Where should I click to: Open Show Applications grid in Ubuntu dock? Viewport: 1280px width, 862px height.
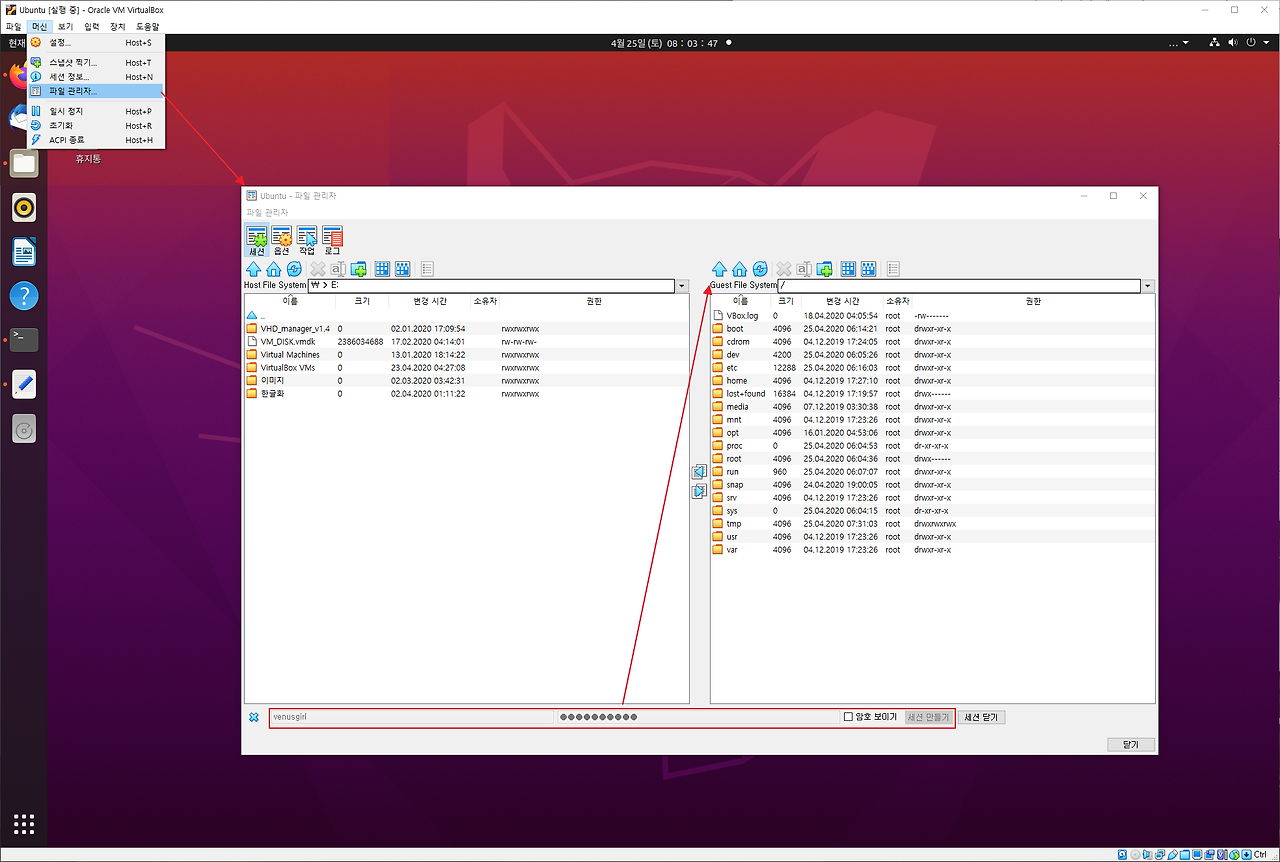coord(24,824)
